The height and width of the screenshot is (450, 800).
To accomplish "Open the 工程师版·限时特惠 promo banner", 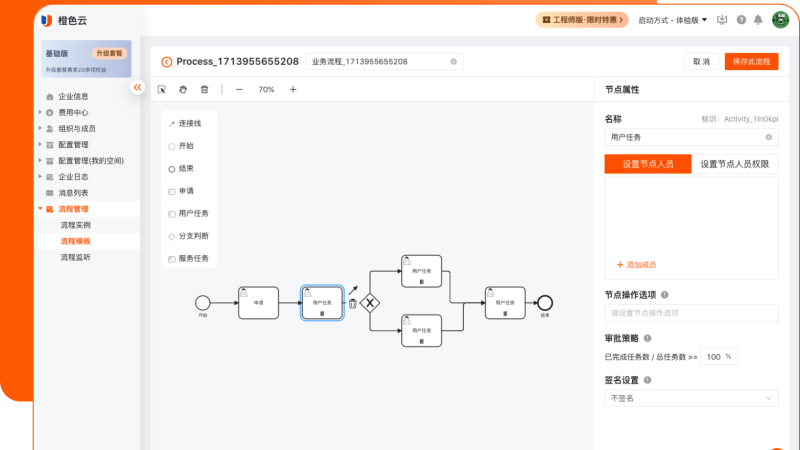I will pos(582,20).
